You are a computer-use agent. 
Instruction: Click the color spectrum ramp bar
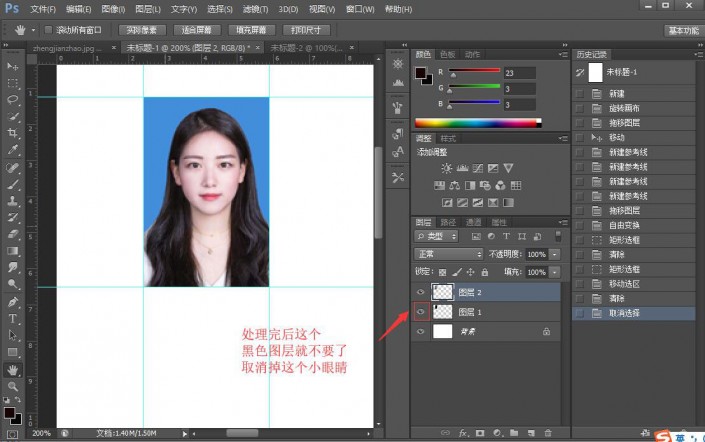pos(478,123)
